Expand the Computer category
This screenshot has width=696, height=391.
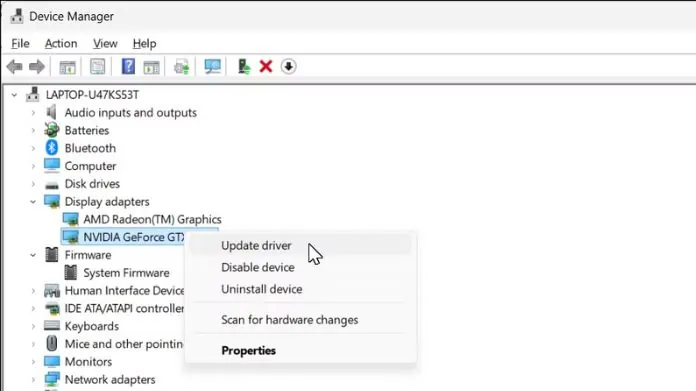click(x=33, y=166)
